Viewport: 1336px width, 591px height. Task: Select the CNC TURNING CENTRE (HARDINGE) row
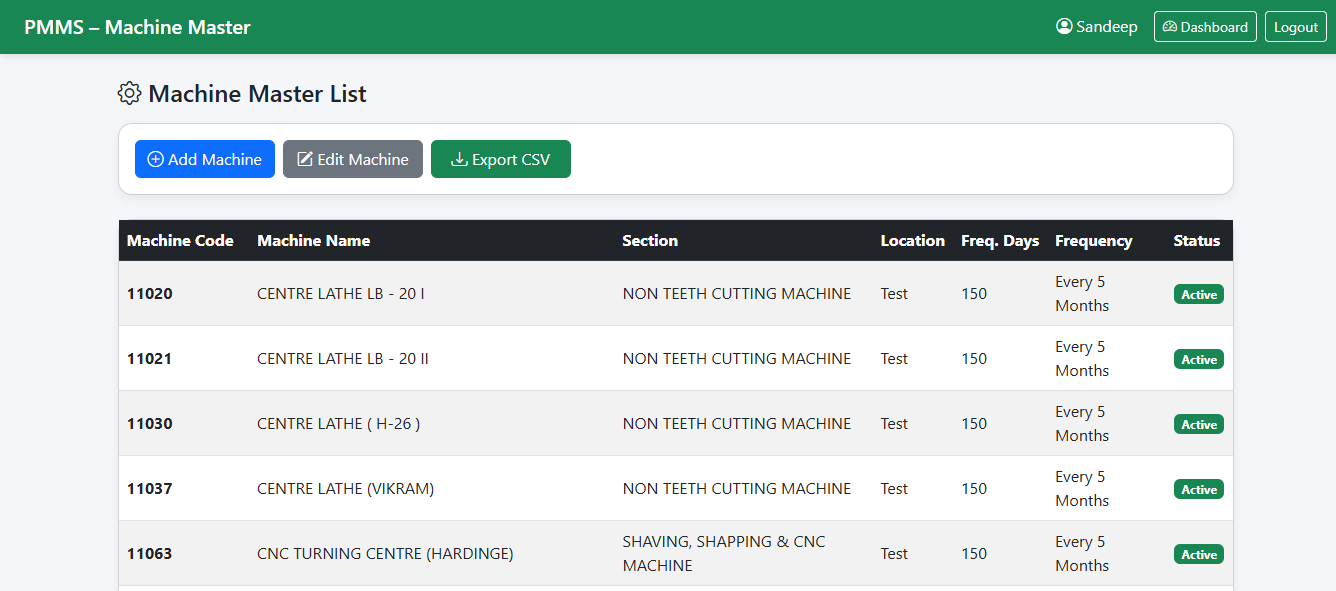coord(385,554)
